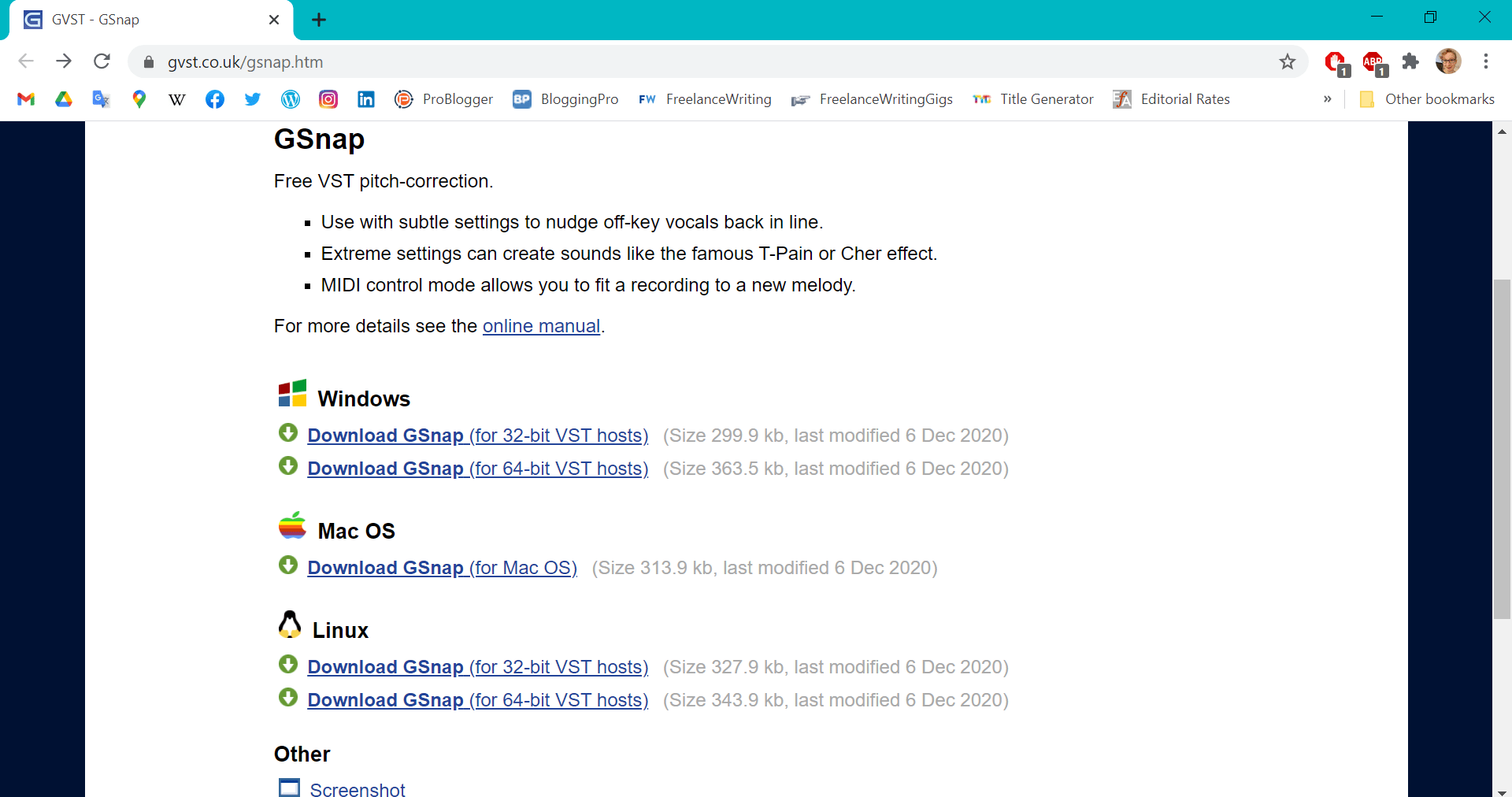
Task: Download GSnap for Mac OS
Action: coord(443,568)
